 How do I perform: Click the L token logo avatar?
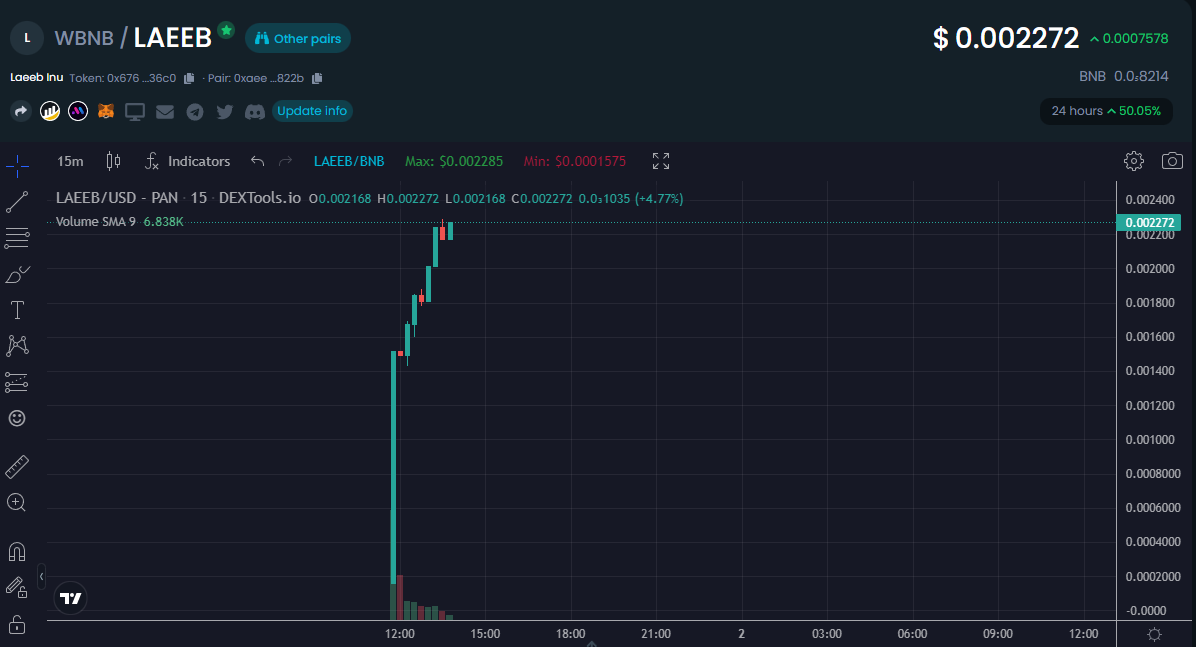(x=27, y=38)
